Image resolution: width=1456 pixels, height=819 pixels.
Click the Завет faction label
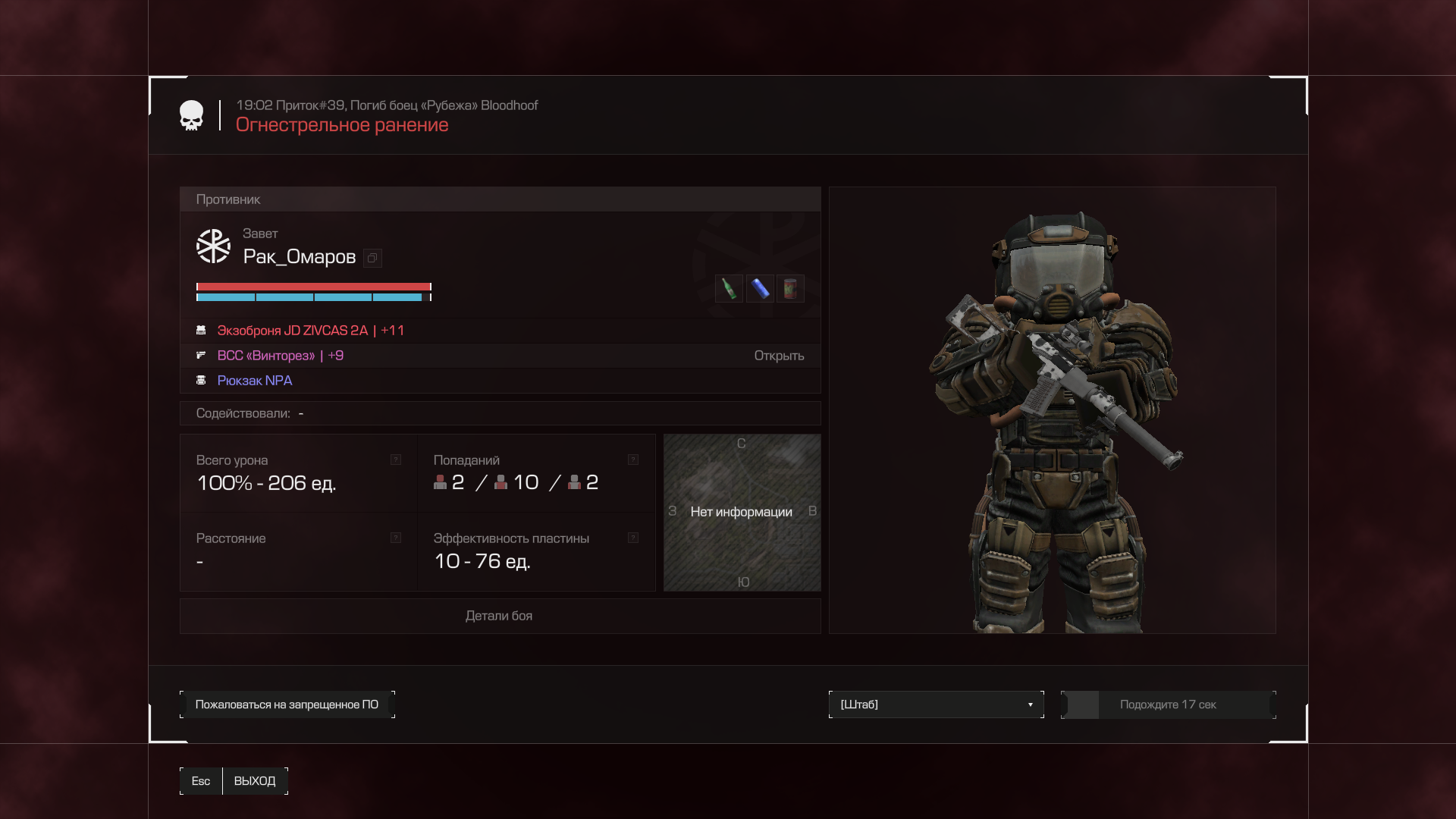coord(260,234)
